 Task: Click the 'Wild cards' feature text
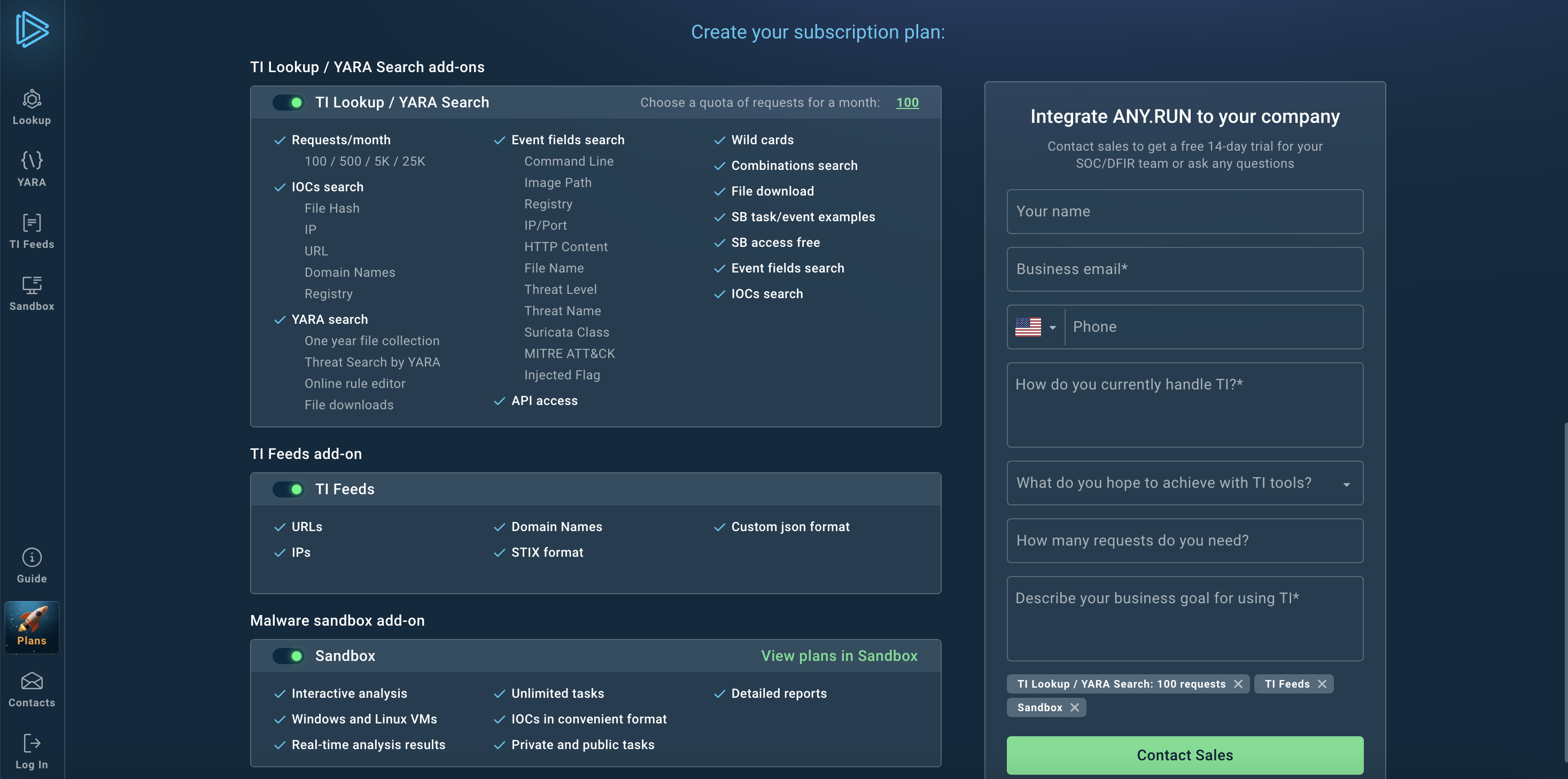[x=762, y=140]
